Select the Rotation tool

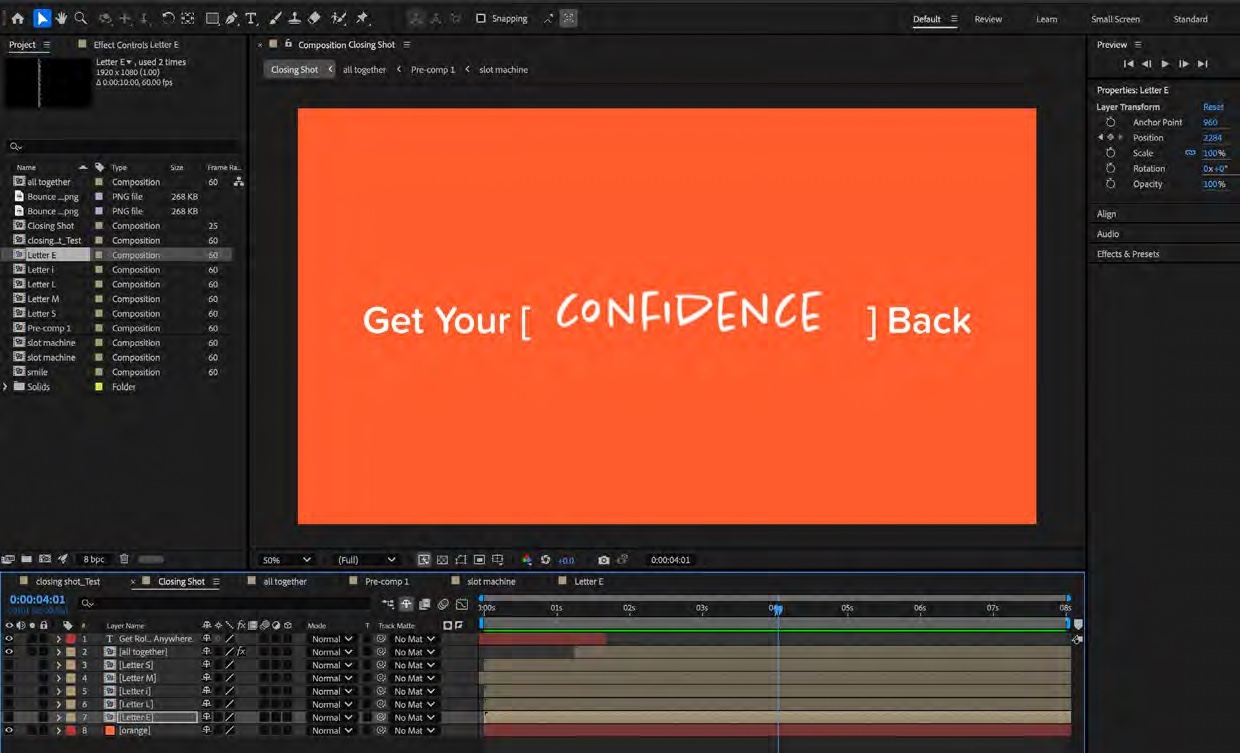168,18
